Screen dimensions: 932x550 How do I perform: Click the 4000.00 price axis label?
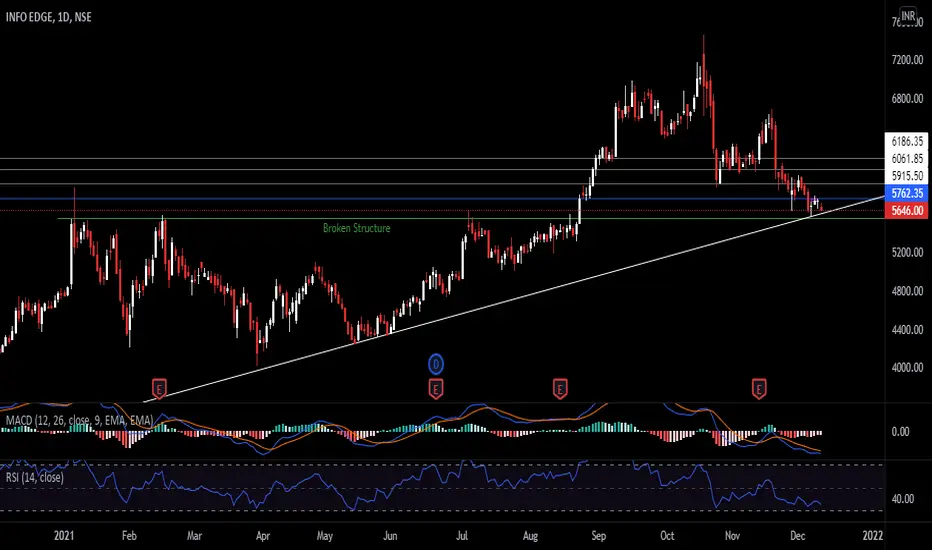click(907, 367)
